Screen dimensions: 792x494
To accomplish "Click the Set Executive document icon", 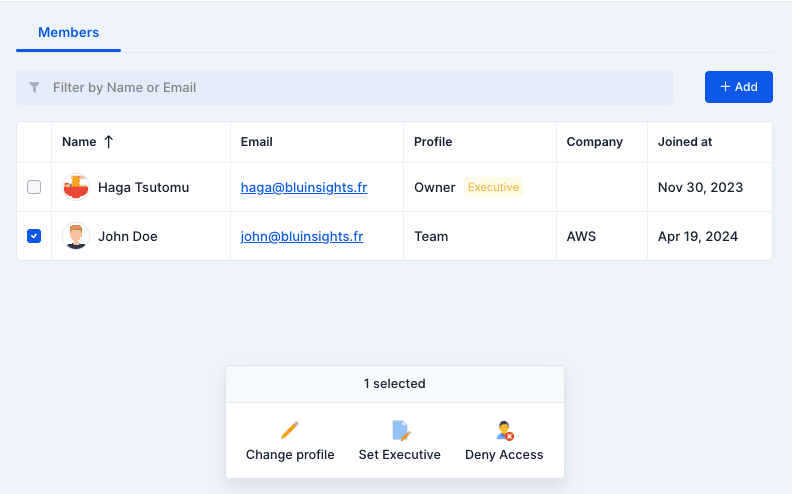I will click(x=401, y=430).
